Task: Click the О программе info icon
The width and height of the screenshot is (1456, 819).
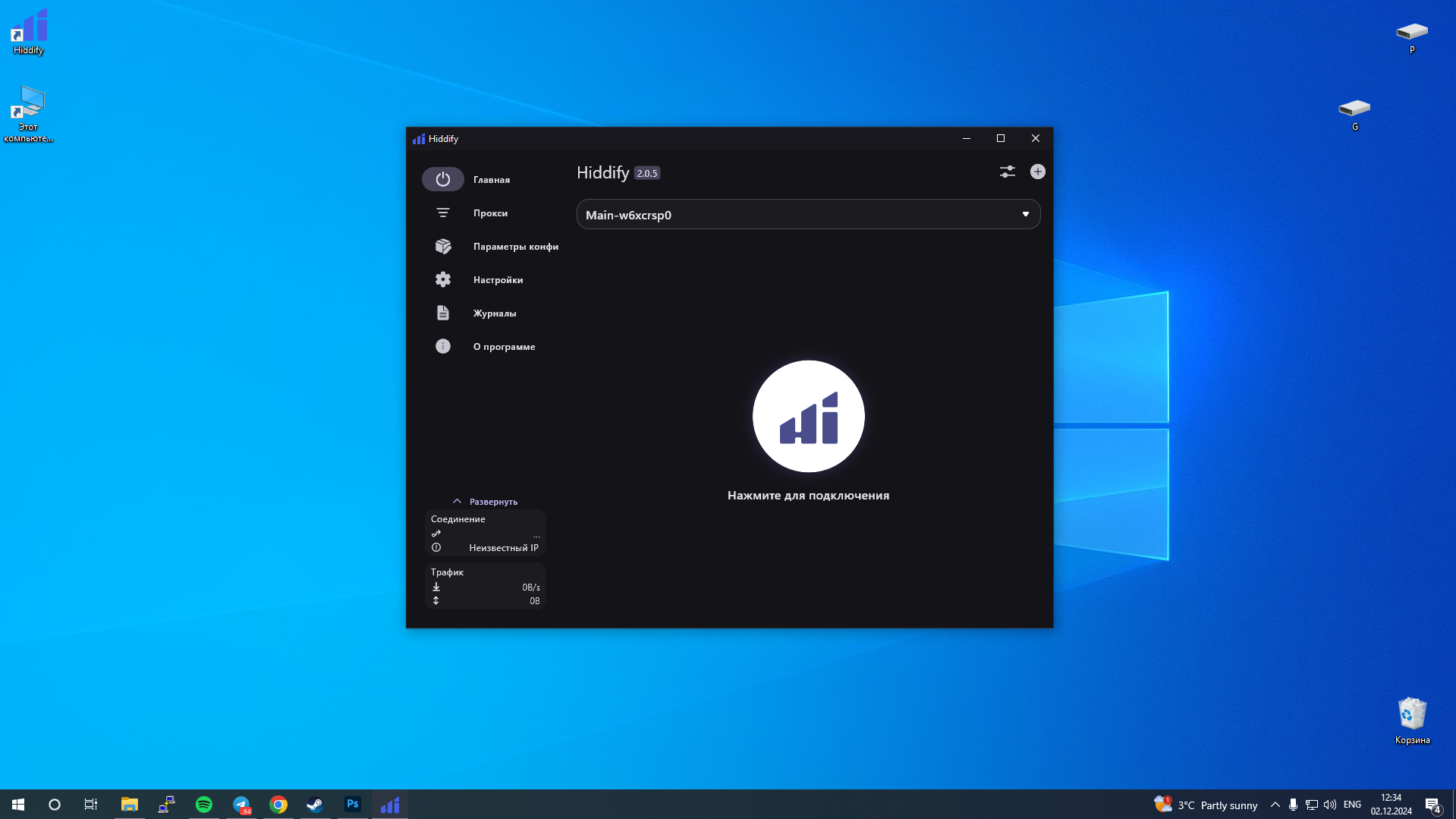Action: 442,347
